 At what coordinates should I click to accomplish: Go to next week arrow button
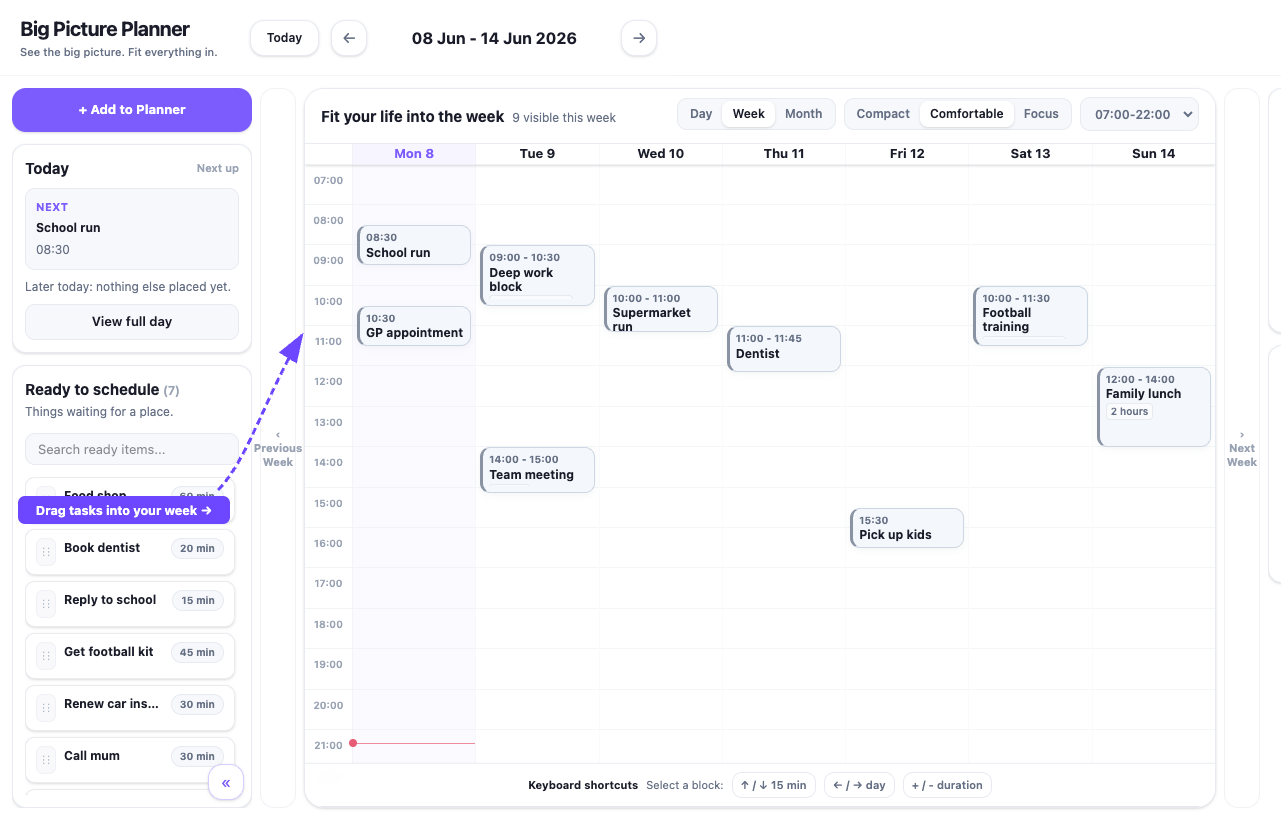pos(639,38)
